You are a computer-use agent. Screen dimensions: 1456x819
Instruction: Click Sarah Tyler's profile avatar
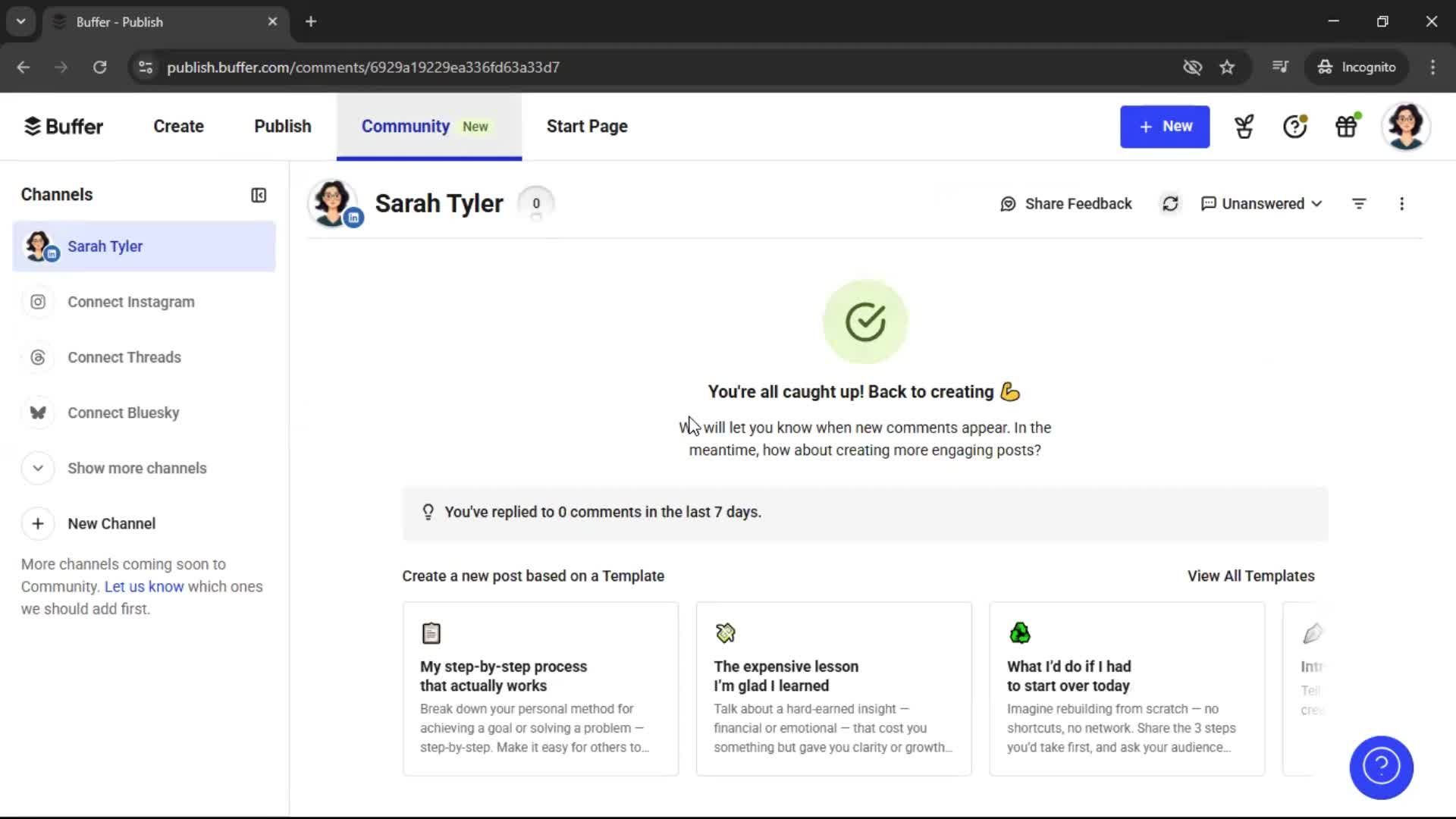pyautogui.click(x=334, y=203)
